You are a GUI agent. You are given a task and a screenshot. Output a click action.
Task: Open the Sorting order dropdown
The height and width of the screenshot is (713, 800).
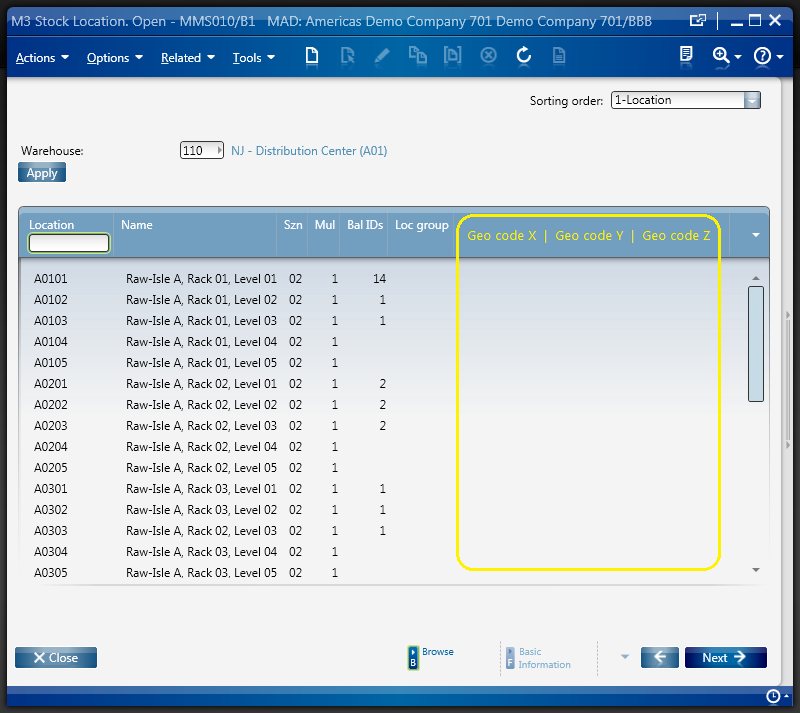point(752,100)
